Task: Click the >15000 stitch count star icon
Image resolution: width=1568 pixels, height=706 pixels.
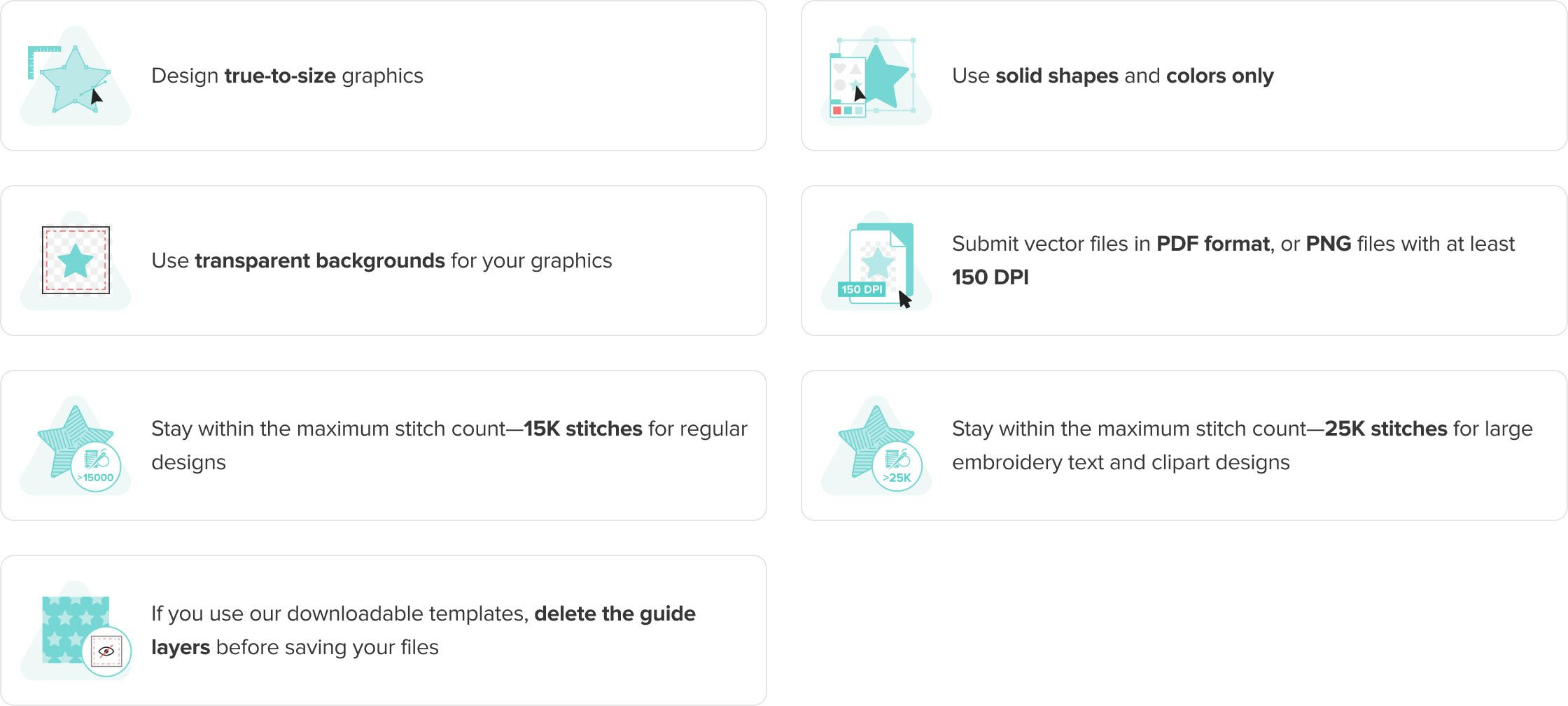Action: 76,445
